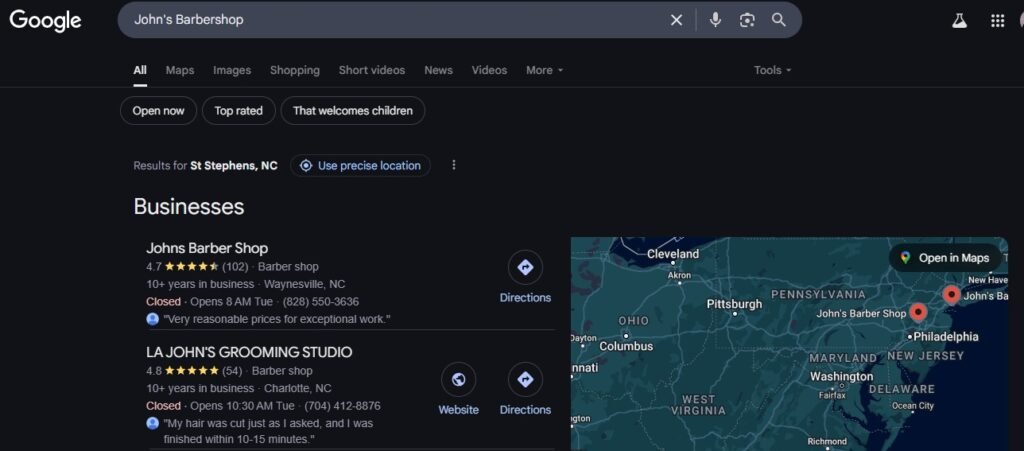Toggle the Top rated filter chip
1024x451 pixels.
pyautogui.click(x=238, y=110)
